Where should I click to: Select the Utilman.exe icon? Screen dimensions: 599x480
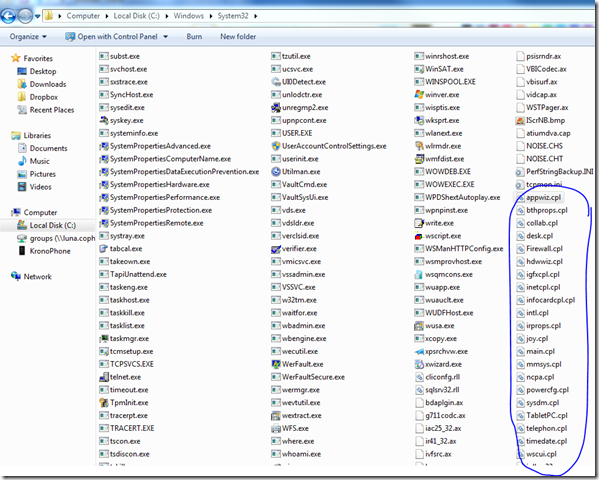[276, 172]
